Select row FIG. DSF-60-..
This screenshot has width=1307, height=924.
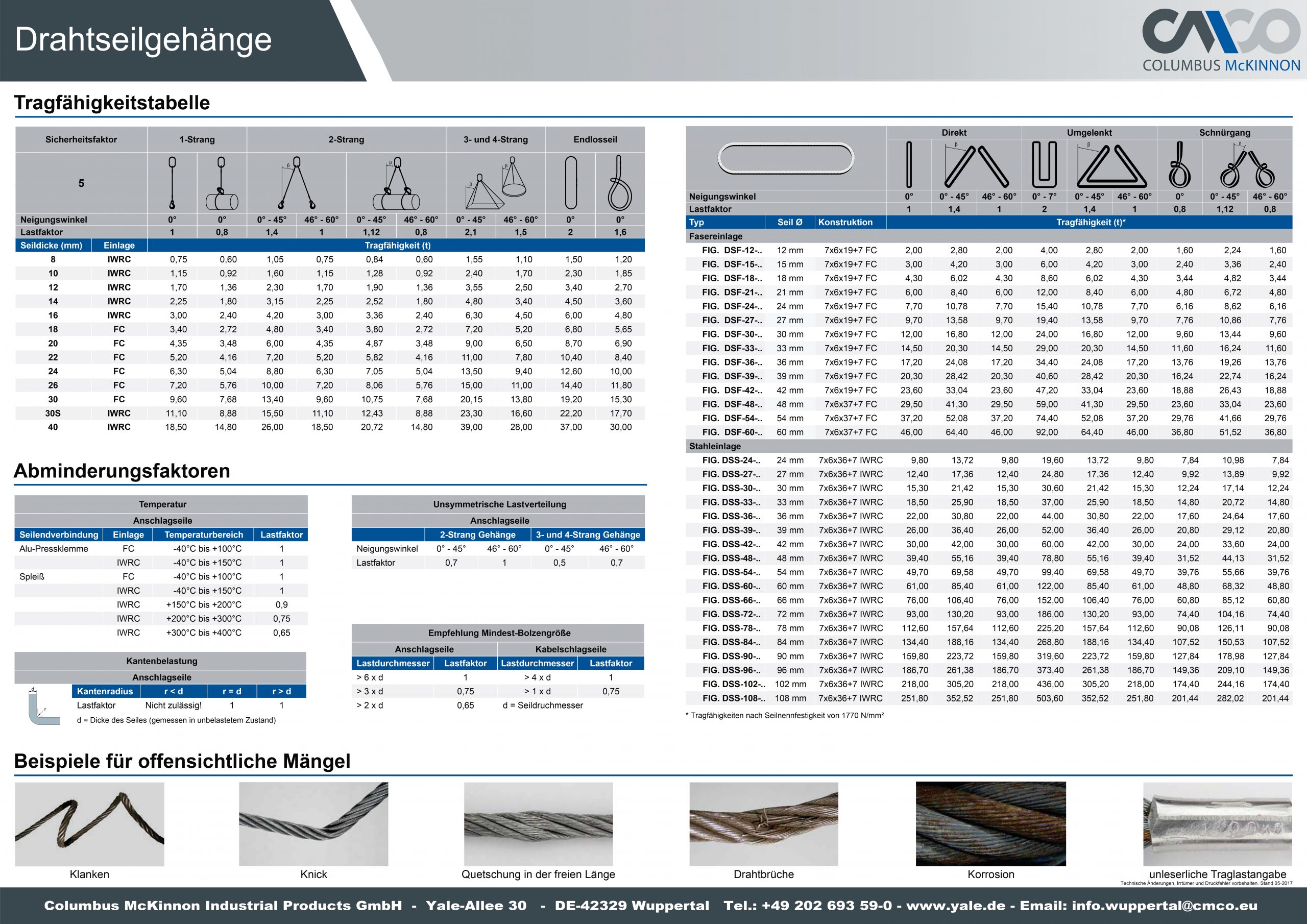(989, 432)
